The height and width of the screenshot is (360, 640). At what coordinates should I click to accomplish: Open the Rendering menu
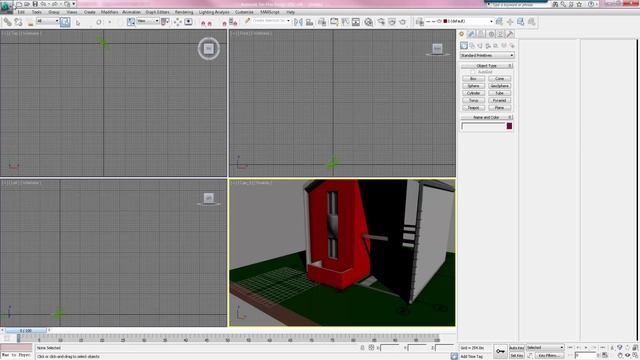click(184, 12)
